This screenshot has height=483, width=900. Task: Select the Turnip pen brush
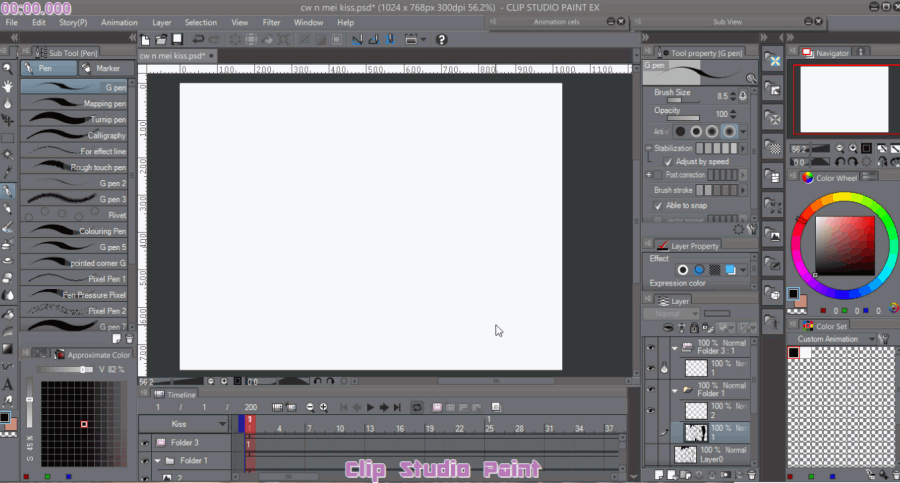74,119
